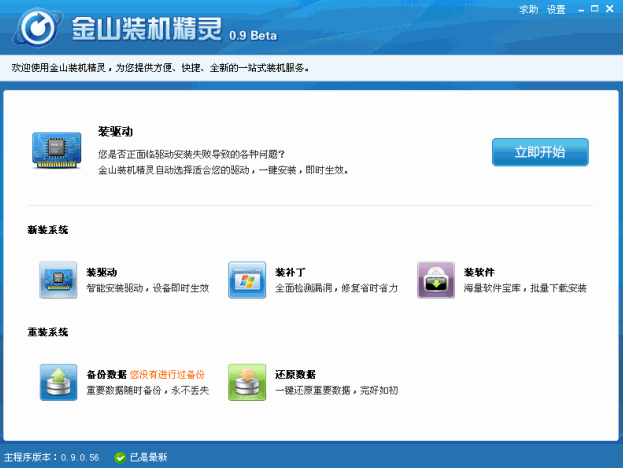The image size is (623, 468).
Task: Open the 求助 help link
Action: coord(528,10)
